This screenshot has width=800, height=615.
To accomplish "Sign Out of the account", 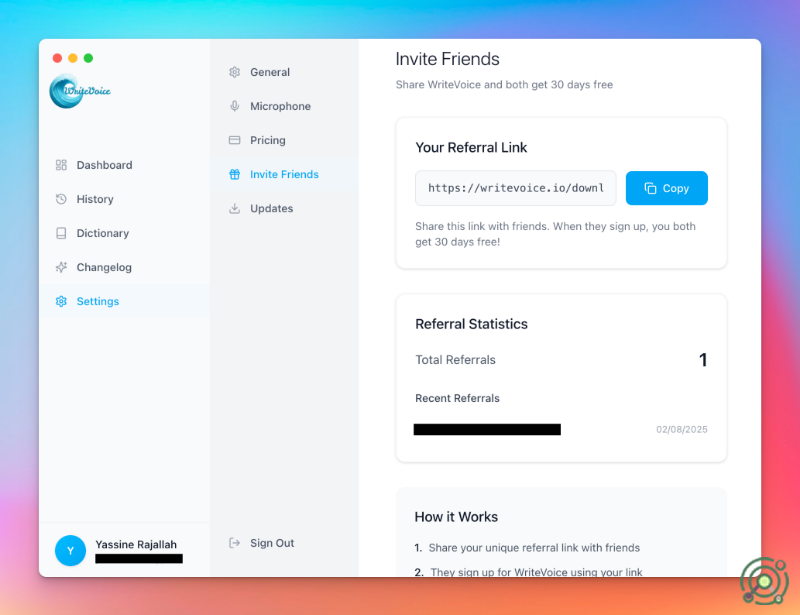I will pos(272,543).
